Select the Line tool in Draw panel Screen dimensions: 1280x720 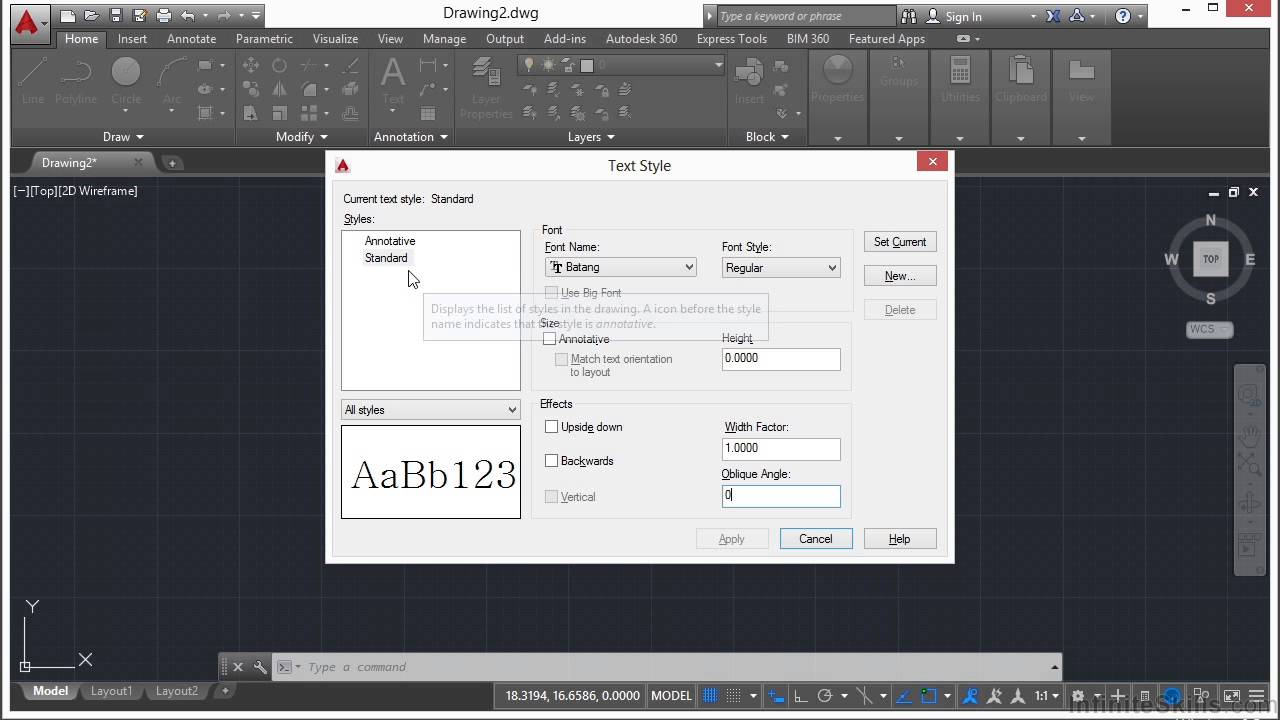pyautogui.click(x=33, y=80)
